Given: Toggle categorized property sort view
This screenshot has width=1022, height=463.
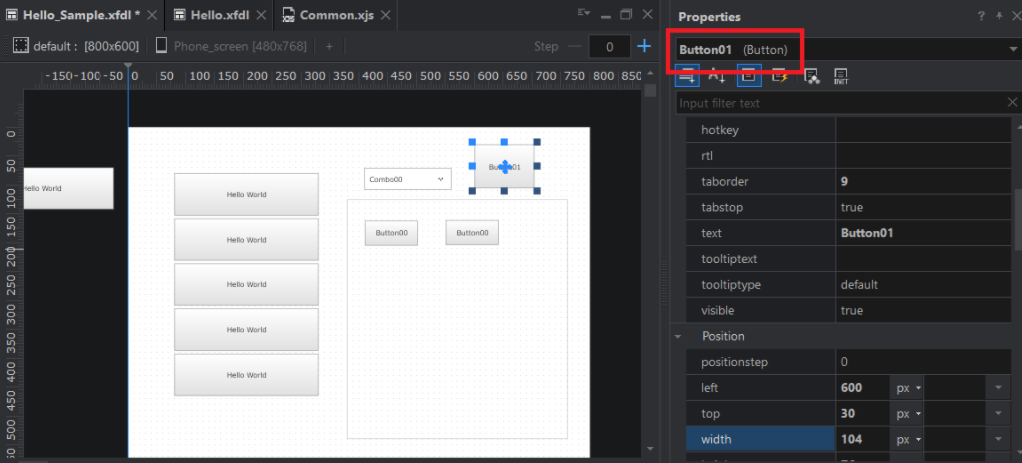Looking at the screenshot, I should click(687, 76).
